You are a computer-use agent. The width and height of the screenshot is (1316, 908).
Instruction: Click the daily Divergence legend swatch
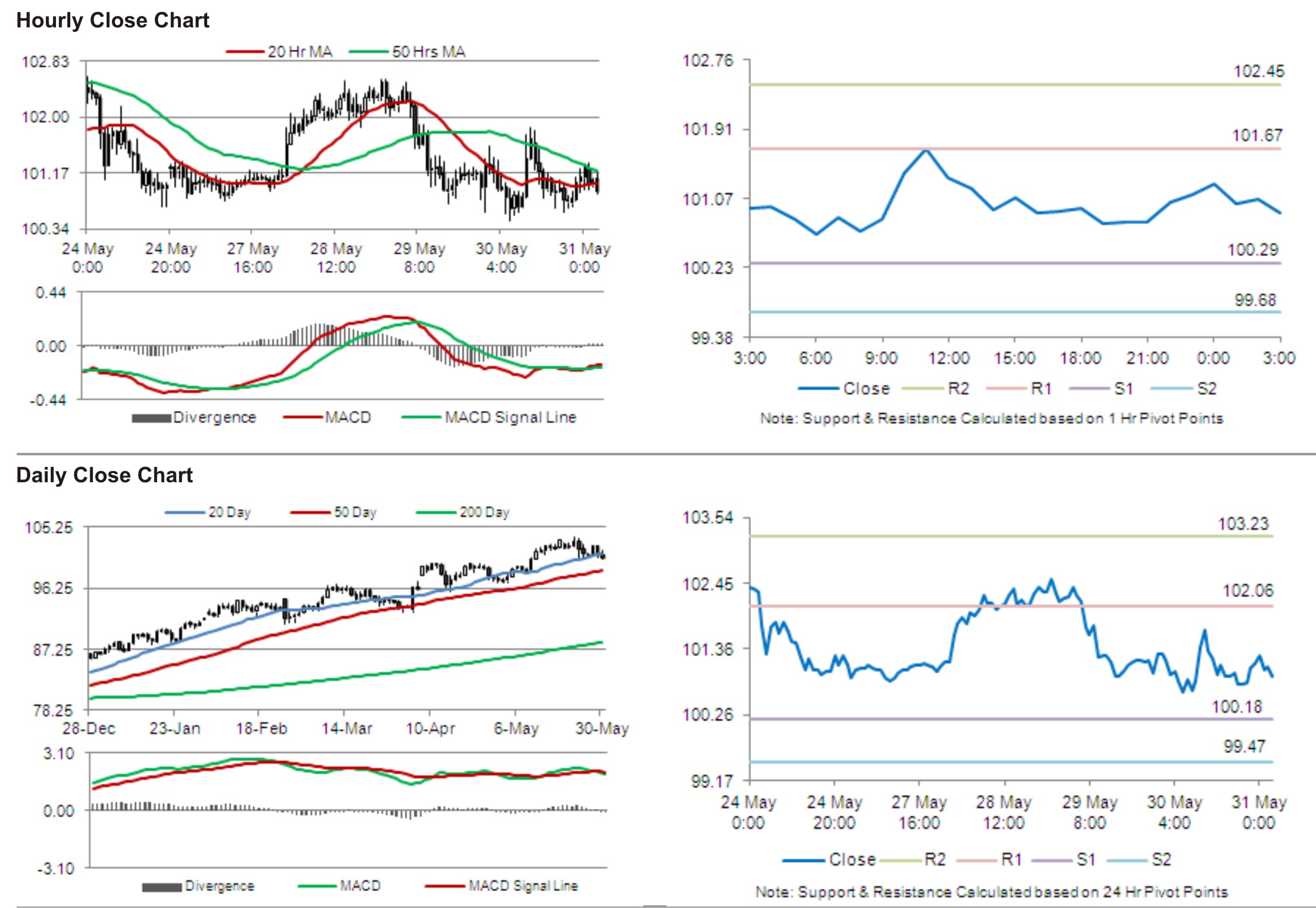[162, 887]
